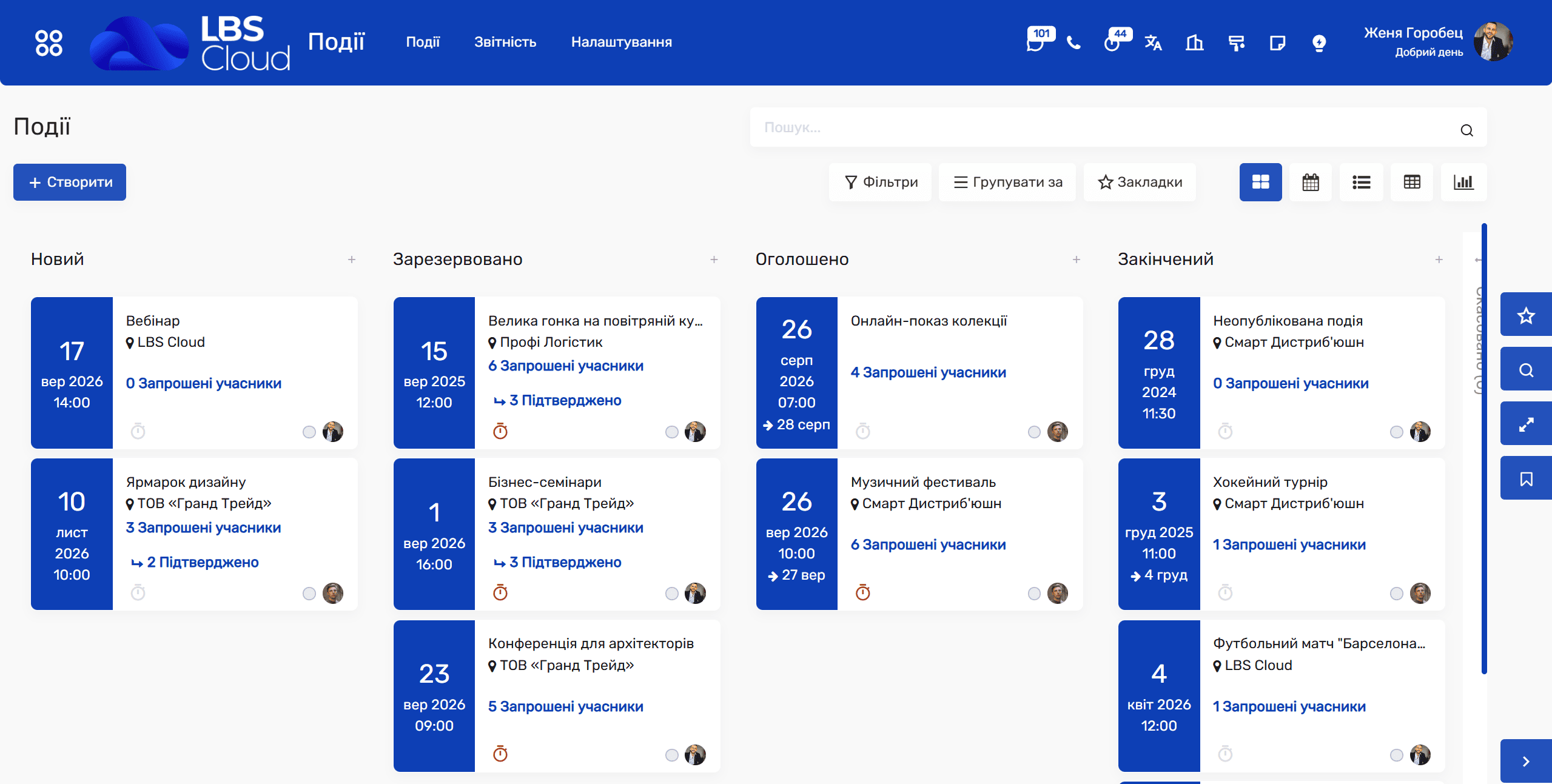Open the language translation icon

(x=1153, y=43)
